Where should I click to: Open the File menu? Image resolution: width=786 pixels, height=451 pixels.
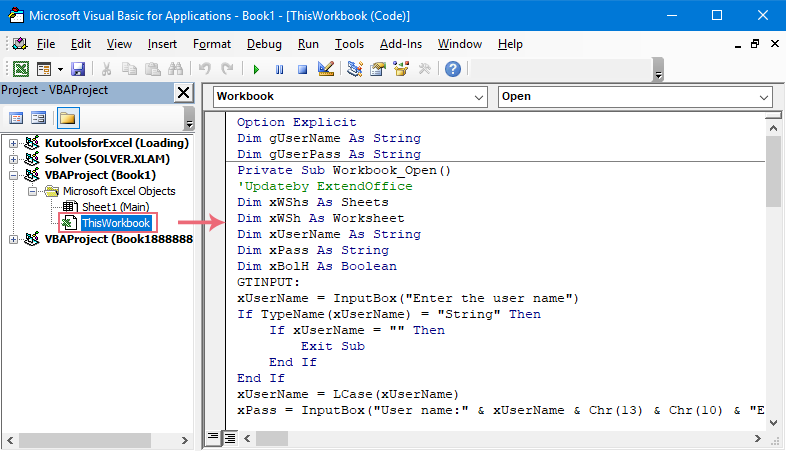[x=46, y=44]
